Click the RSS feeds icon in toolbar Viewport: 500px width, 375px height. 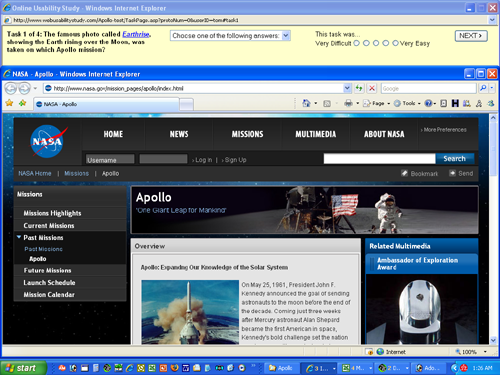pos(327,104)
